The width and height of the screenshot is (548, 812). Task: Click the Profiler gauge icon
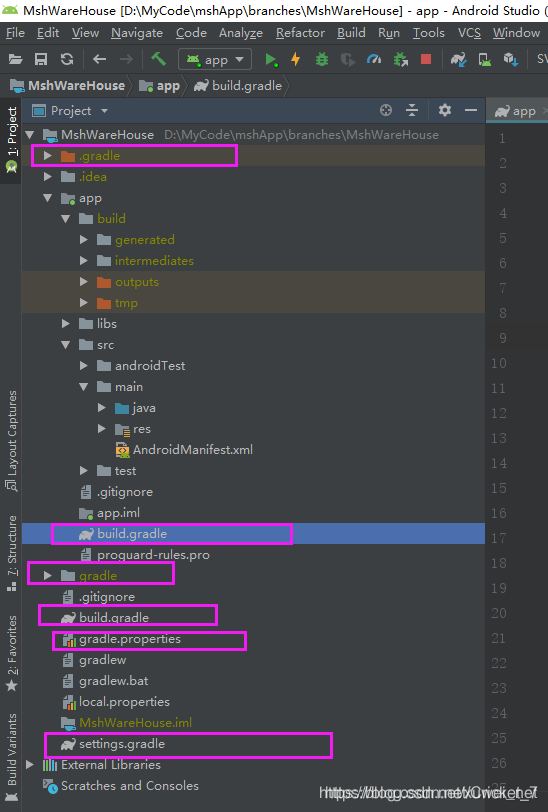tap(373, 60)
